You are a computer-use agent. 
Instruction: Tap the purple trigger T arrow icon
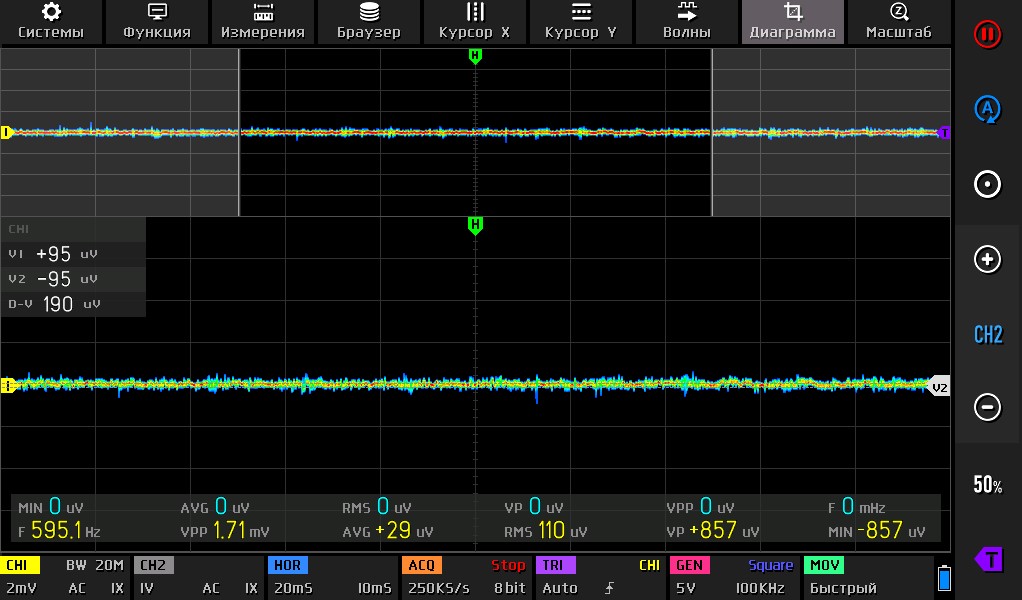click(988, 559)
